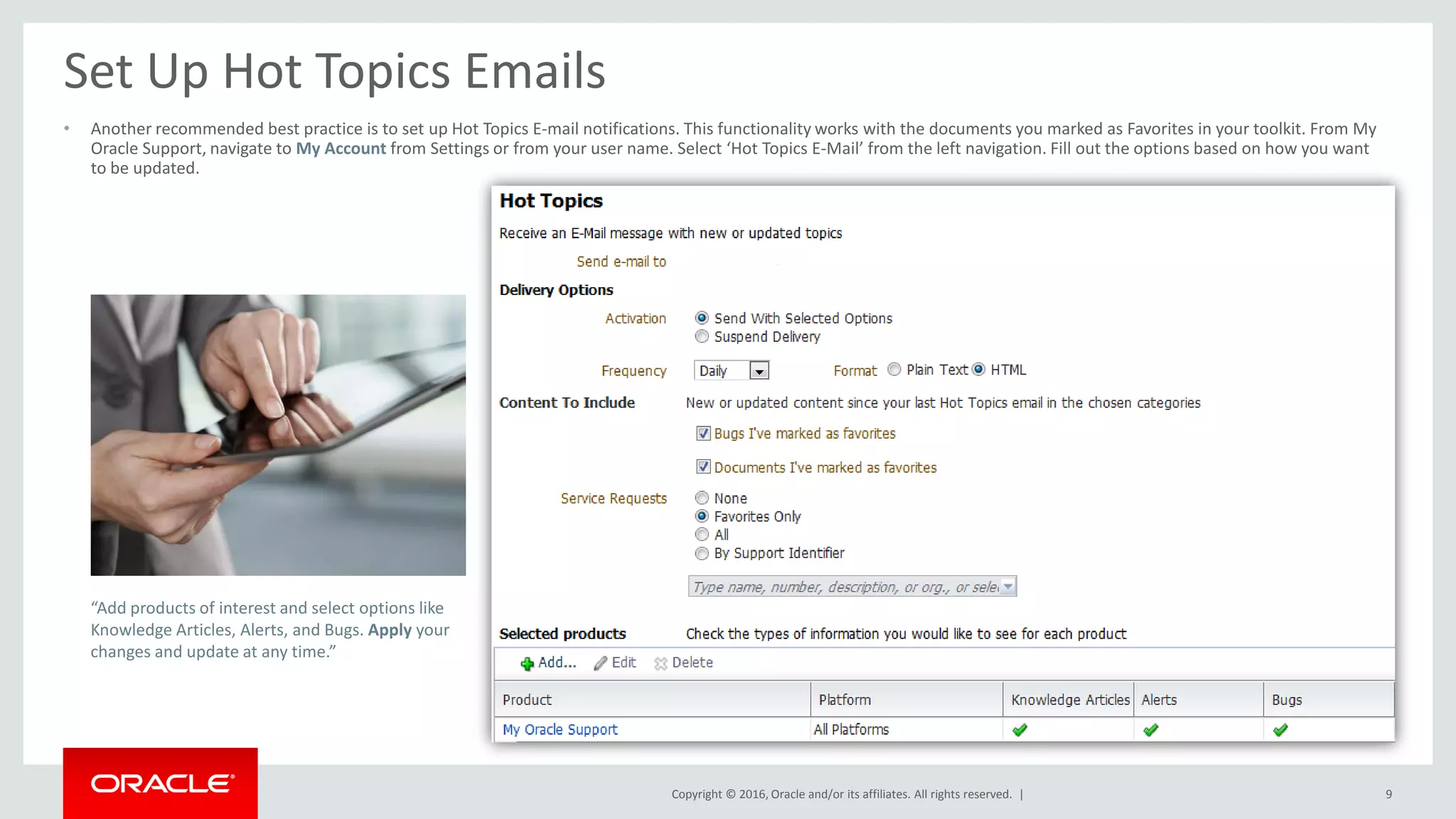Screen dimensions: 1456x819
Task: Click the Alerts green checkmark
Action: (1150, 729)
